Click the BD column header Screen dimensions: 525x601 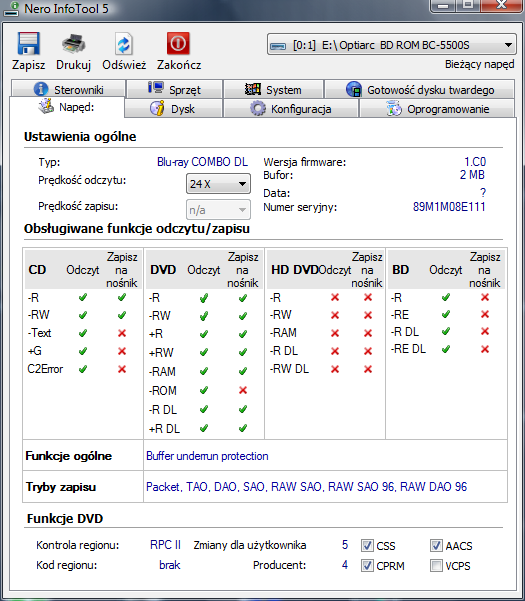(x=400, y=270)
